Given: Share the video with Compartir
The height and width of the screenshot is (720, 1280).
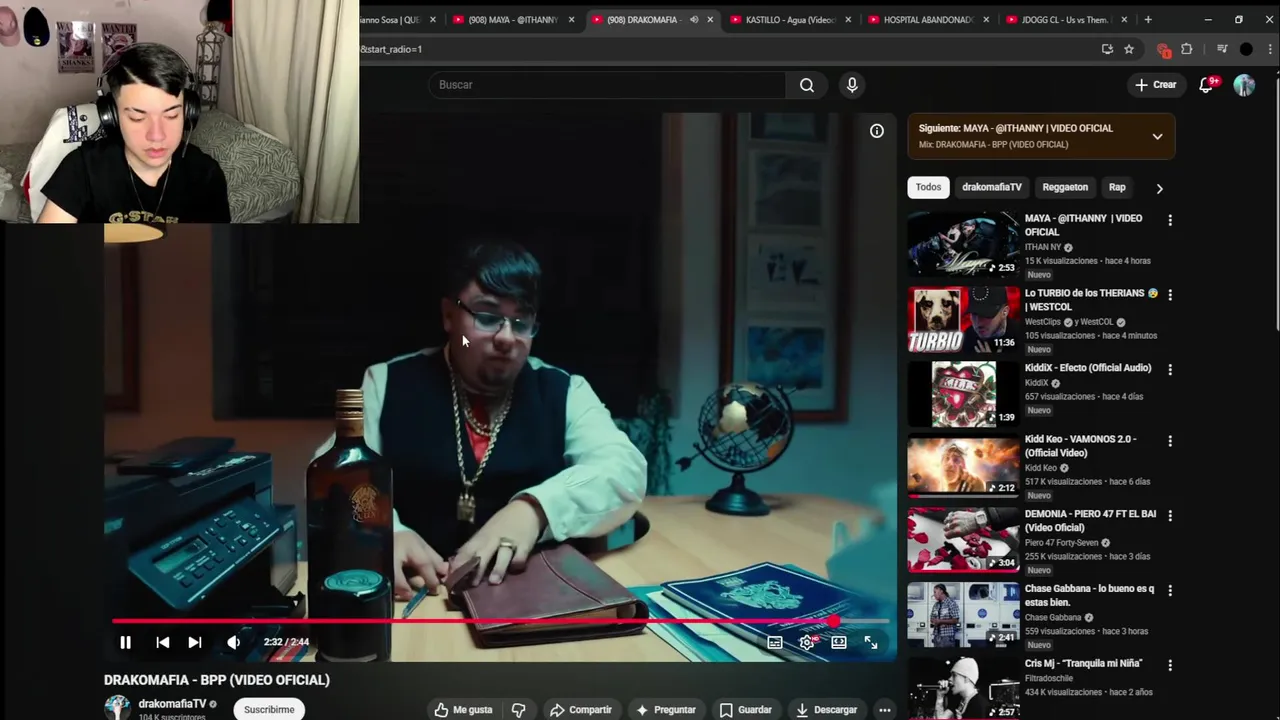Looking at the screenshot, I should pos(581,710).
